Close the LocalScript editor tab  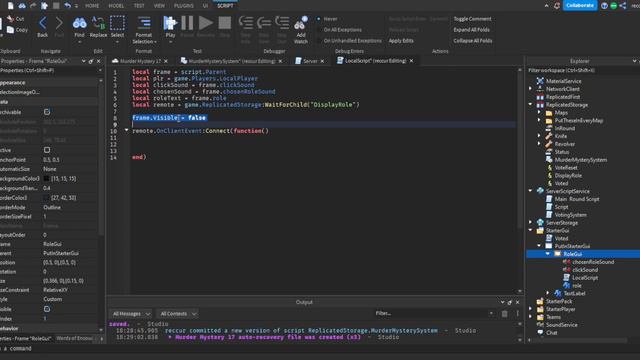coord(411,61)
